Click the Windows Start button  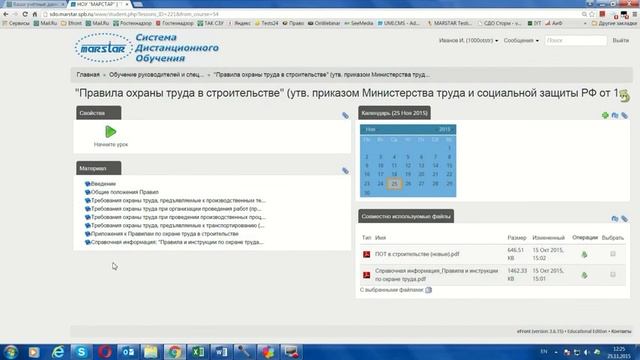pyautogui.click(x=11, y=352)
